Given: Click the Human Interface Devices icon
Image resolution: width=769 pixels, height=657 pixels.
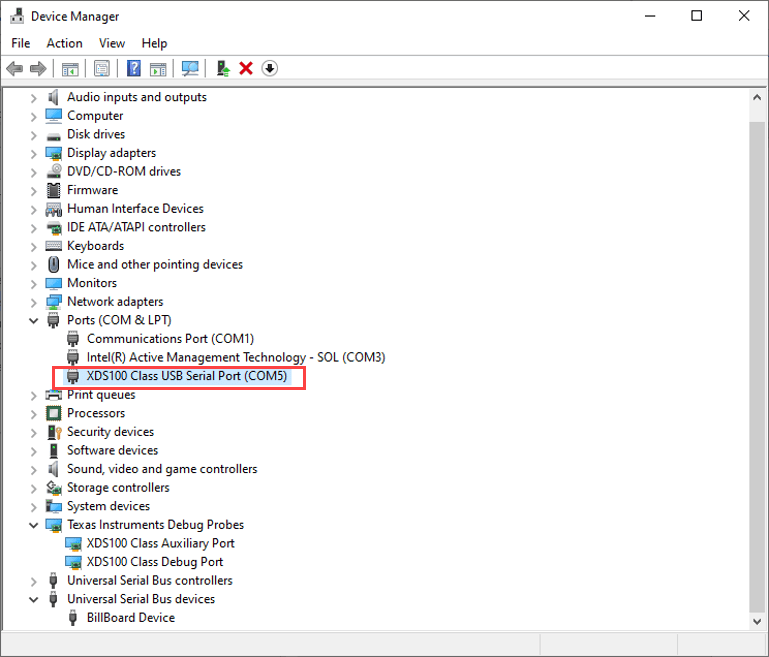Looking at the screenshot, I should (x=53, y=209).
